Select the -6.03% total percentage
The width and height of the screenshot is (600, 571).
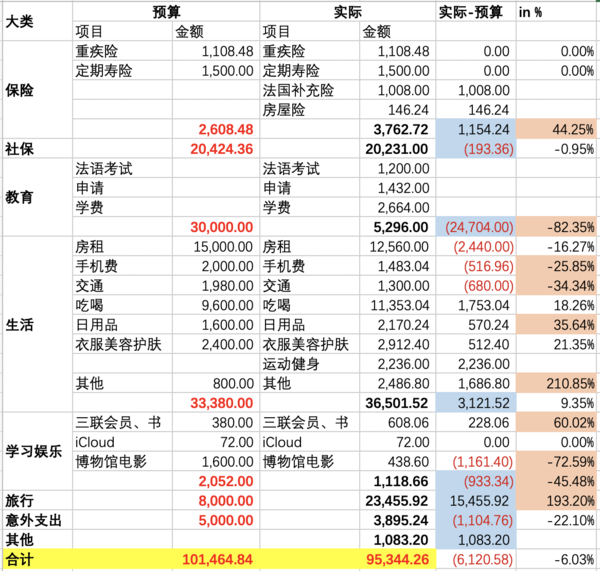point(558,559)
